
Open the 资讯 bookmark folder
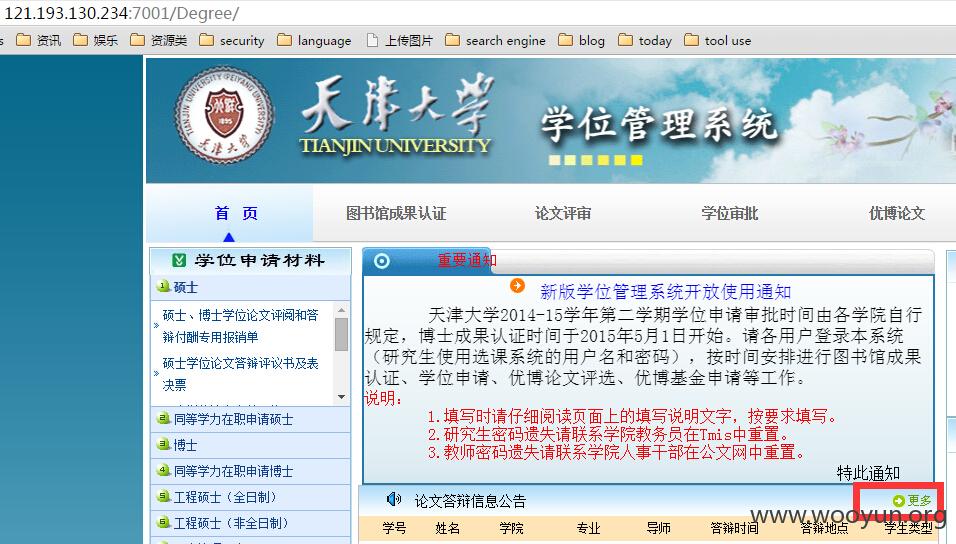pos(38,41)
